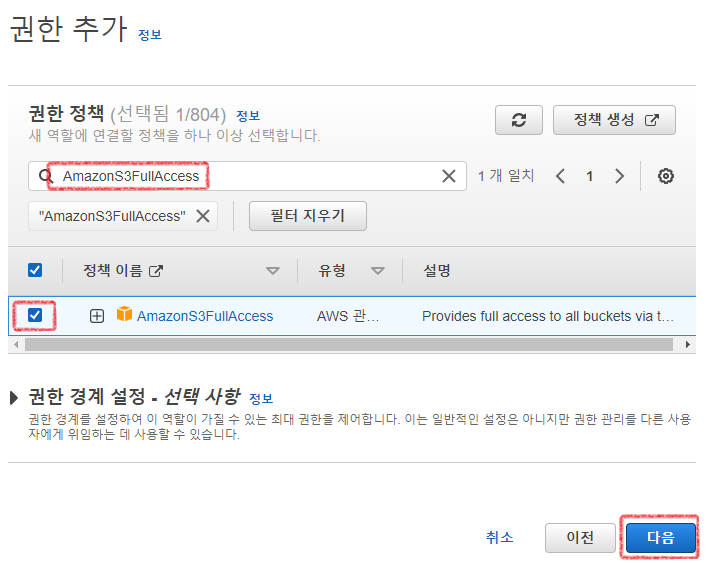Click the "1개 일치" match count

tap(506, 176)
